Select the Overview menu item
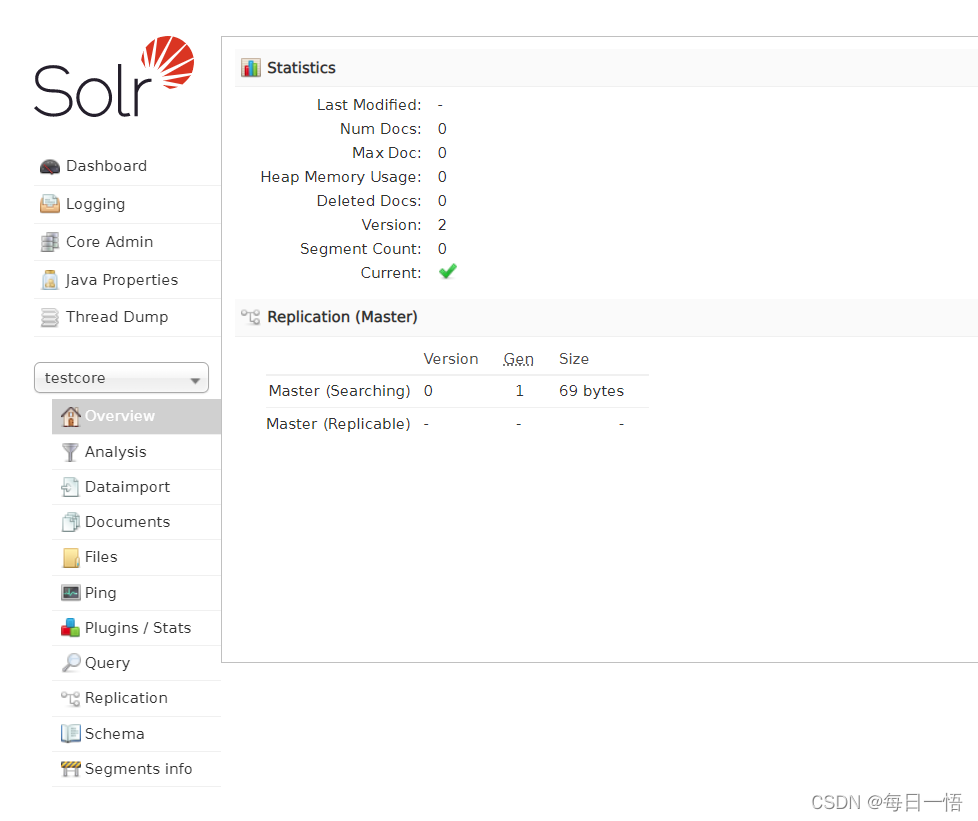This screenshot has width=978, height=821. pos(137,416)
